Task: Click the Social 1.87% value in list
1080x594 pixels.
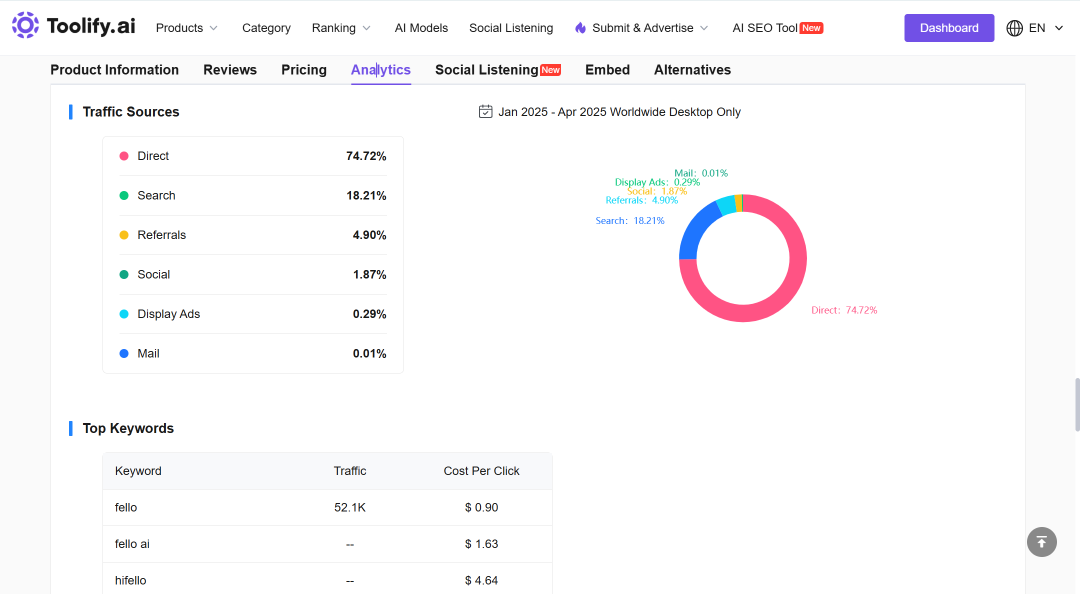Action: [x=369, y=274]
